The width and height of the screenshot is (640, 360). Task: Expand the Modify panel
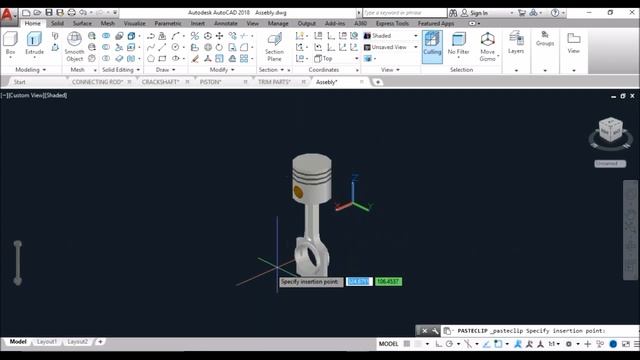[x=222, y=70]
